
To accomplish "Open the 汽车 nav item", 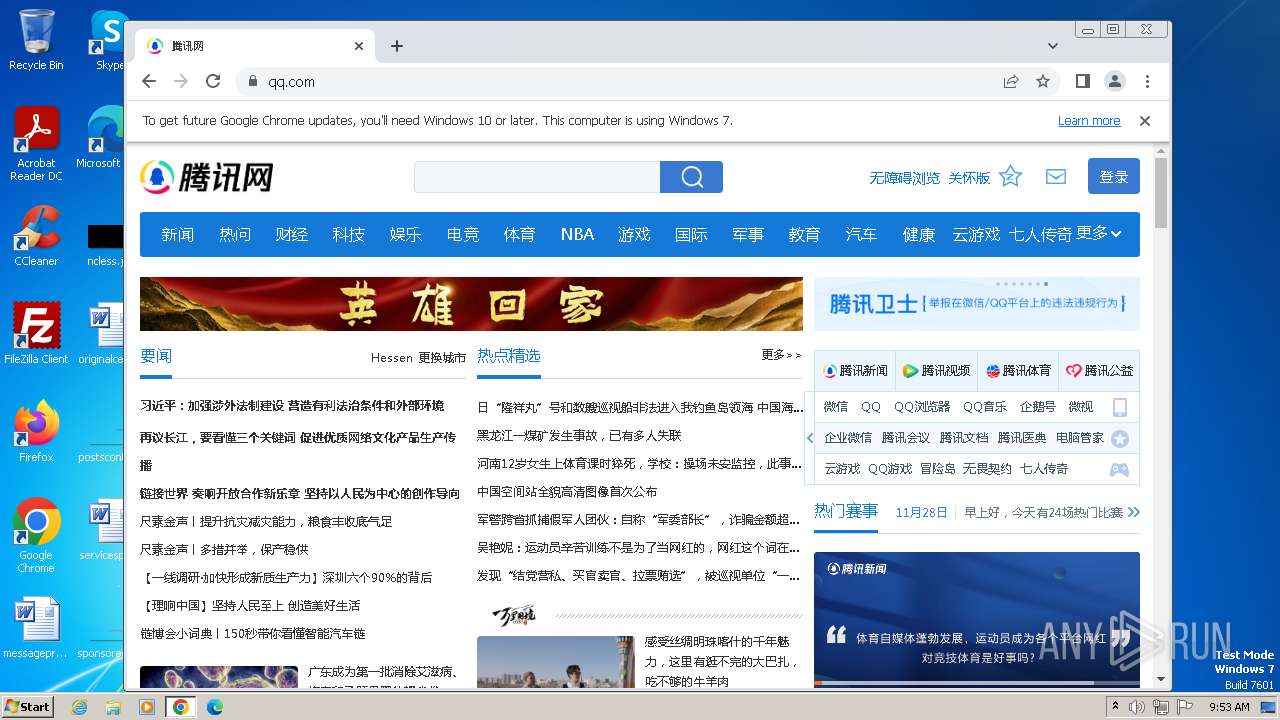I will [x=861, y=234].
